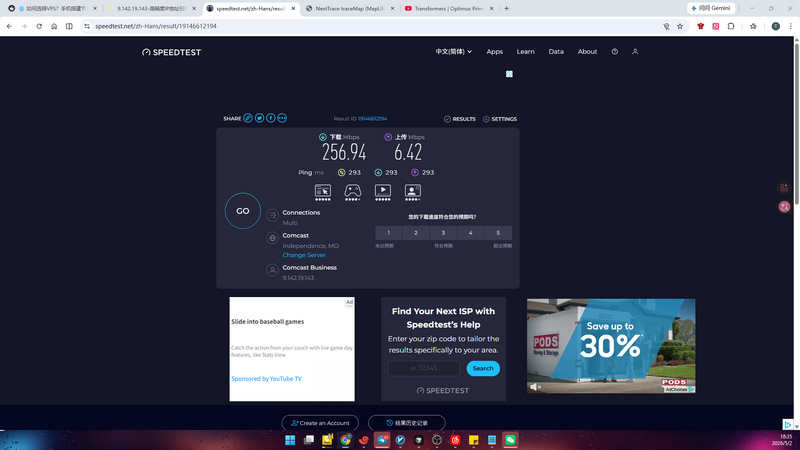Image resolution: width=800 pixels, height=450 pixels.
Task: Open WeChat from the taskbar
Action: [510, 440]
